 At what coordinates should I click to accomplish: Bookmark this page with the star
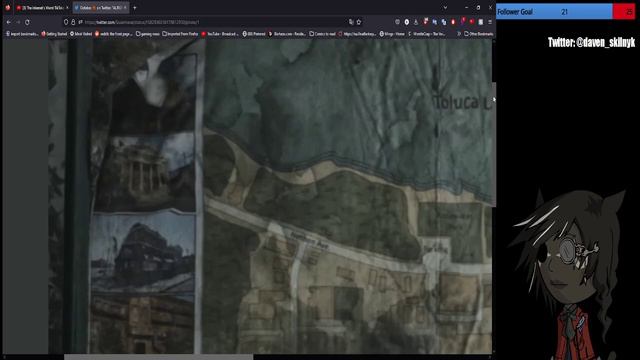click(359, 22)
